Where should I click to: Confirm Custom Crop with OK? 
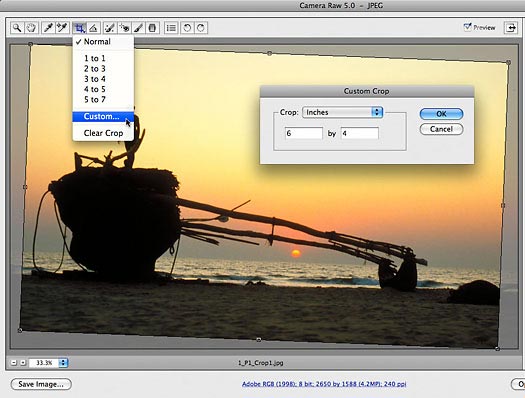click(x=441, y=114)
